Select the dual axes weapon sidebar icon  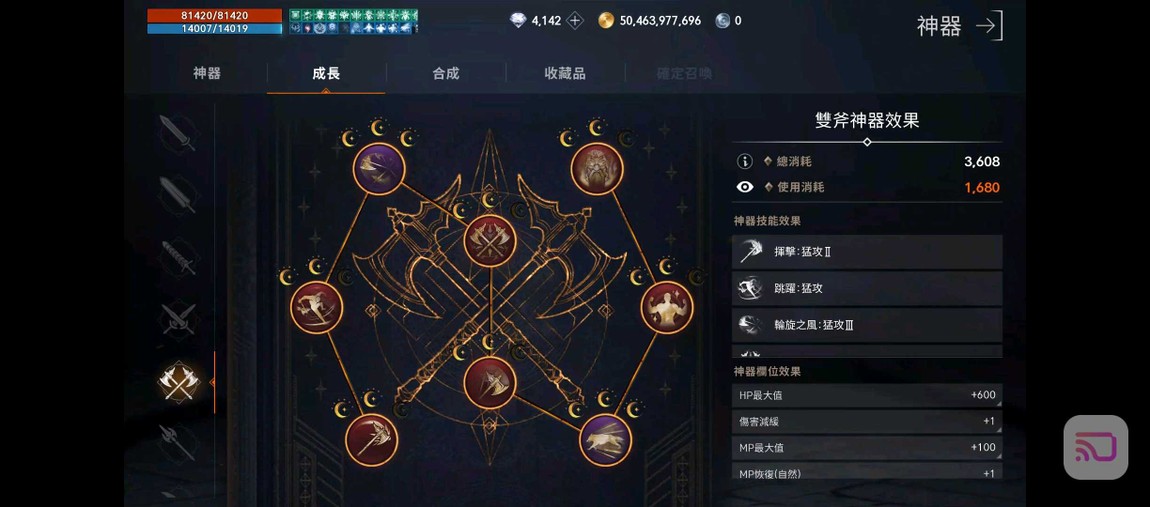click(178, 382)
